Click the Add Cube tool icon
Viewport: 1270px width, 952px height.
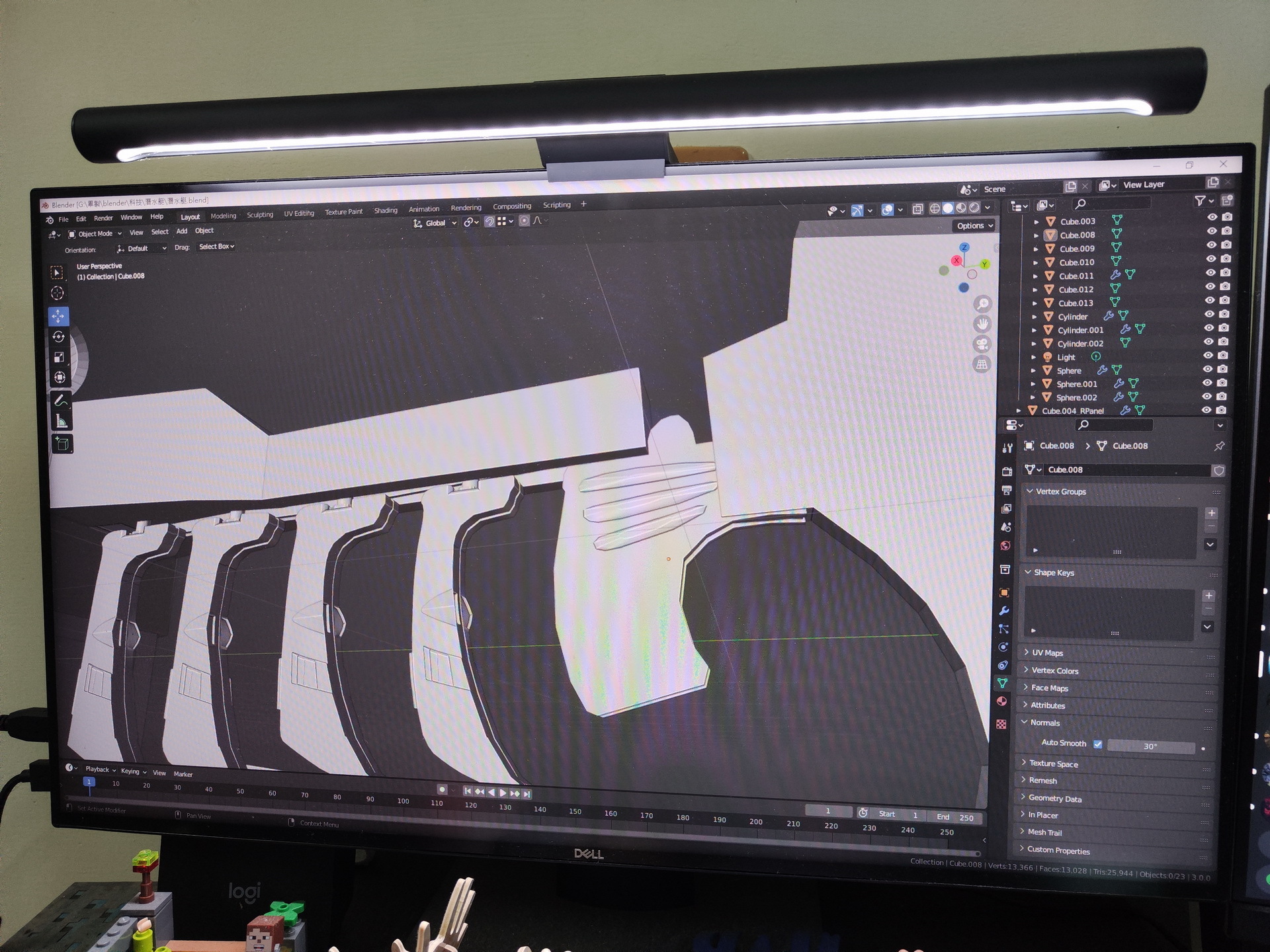point(62,444)
